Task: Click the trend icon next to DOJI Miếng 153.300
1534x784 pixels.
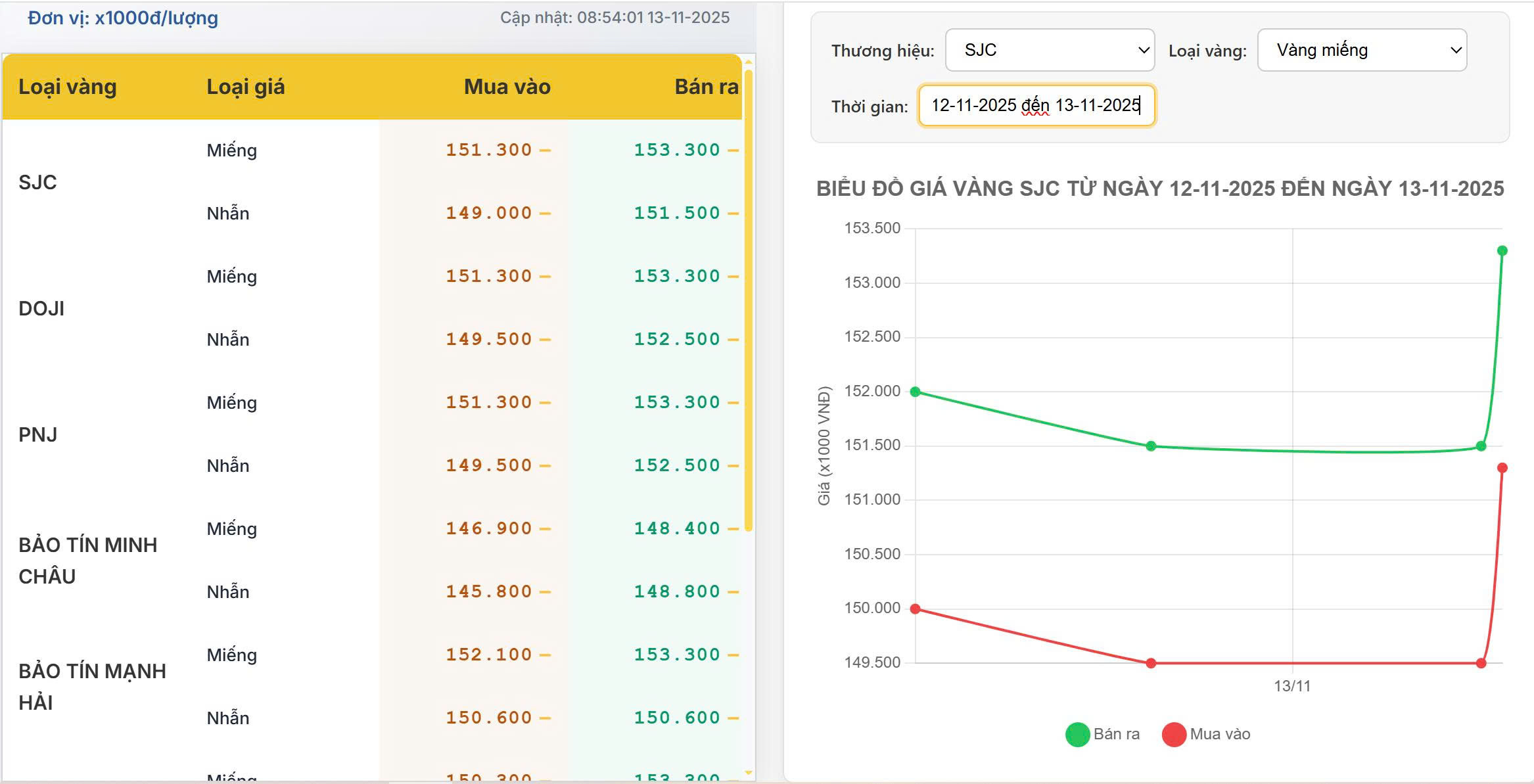Action: (x=732, y=277)
